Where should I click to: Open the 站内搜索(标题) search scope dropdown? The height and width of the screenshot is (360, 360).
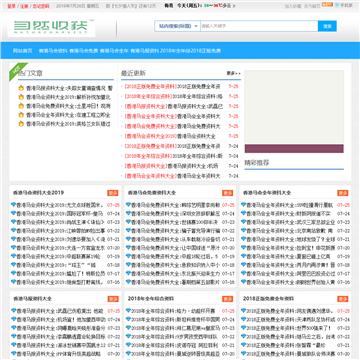(177, 26)
